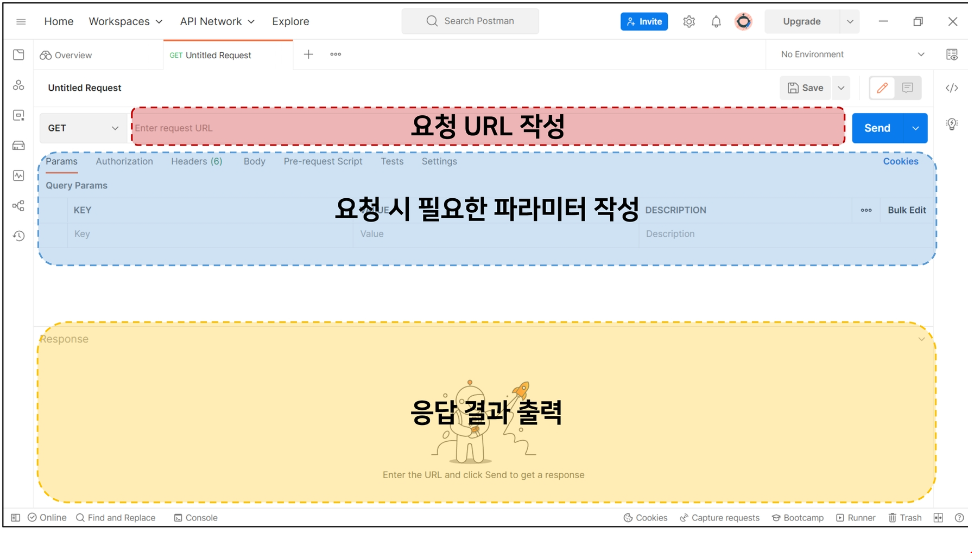Open the hamburger menu icon
This screenshot has height=553, width=972.
click(x=20, y=22)
